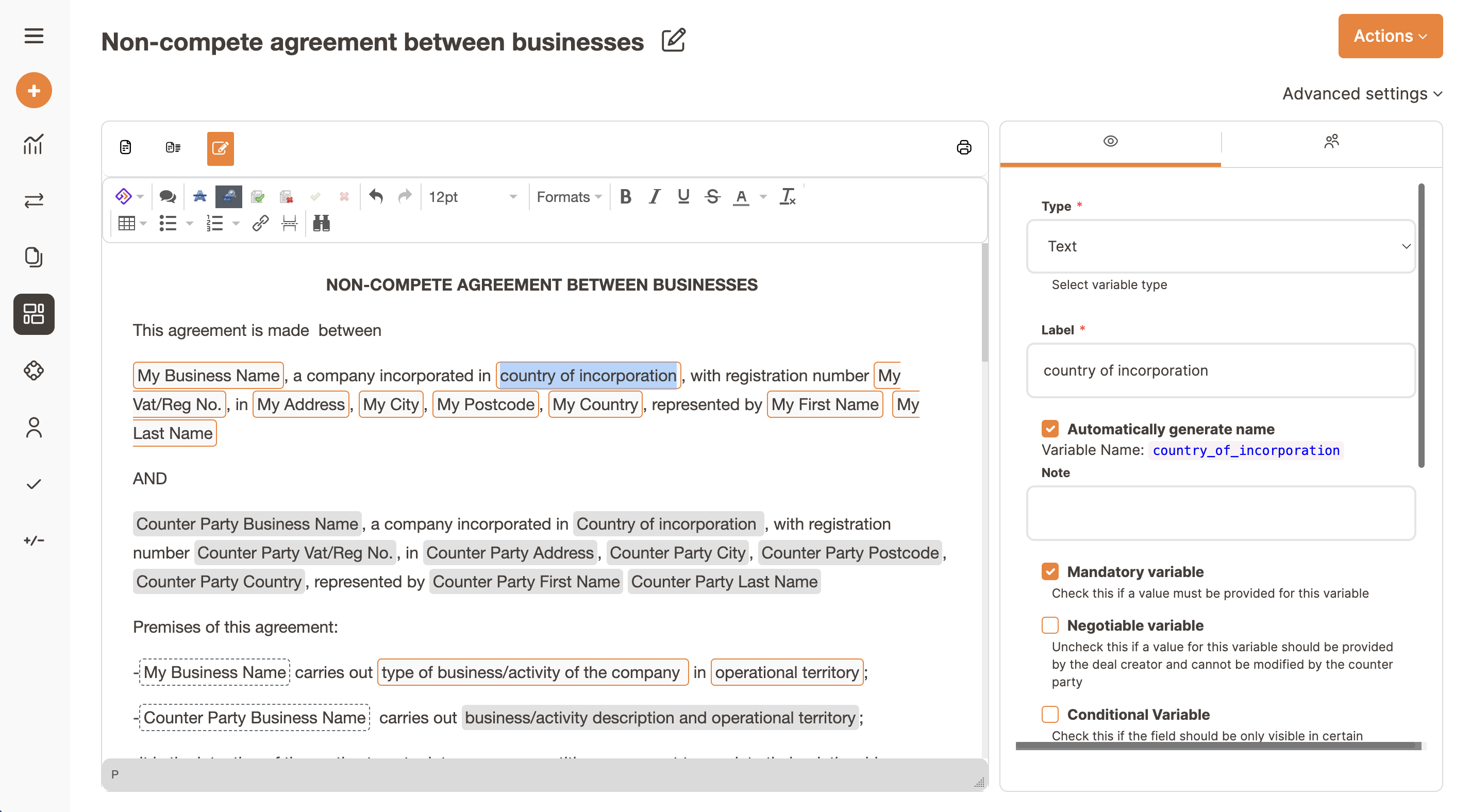The width and height of the screenshot is (1471, 812).
Task: Add a comment with speech bubbles icon
Action: [168, 196]
